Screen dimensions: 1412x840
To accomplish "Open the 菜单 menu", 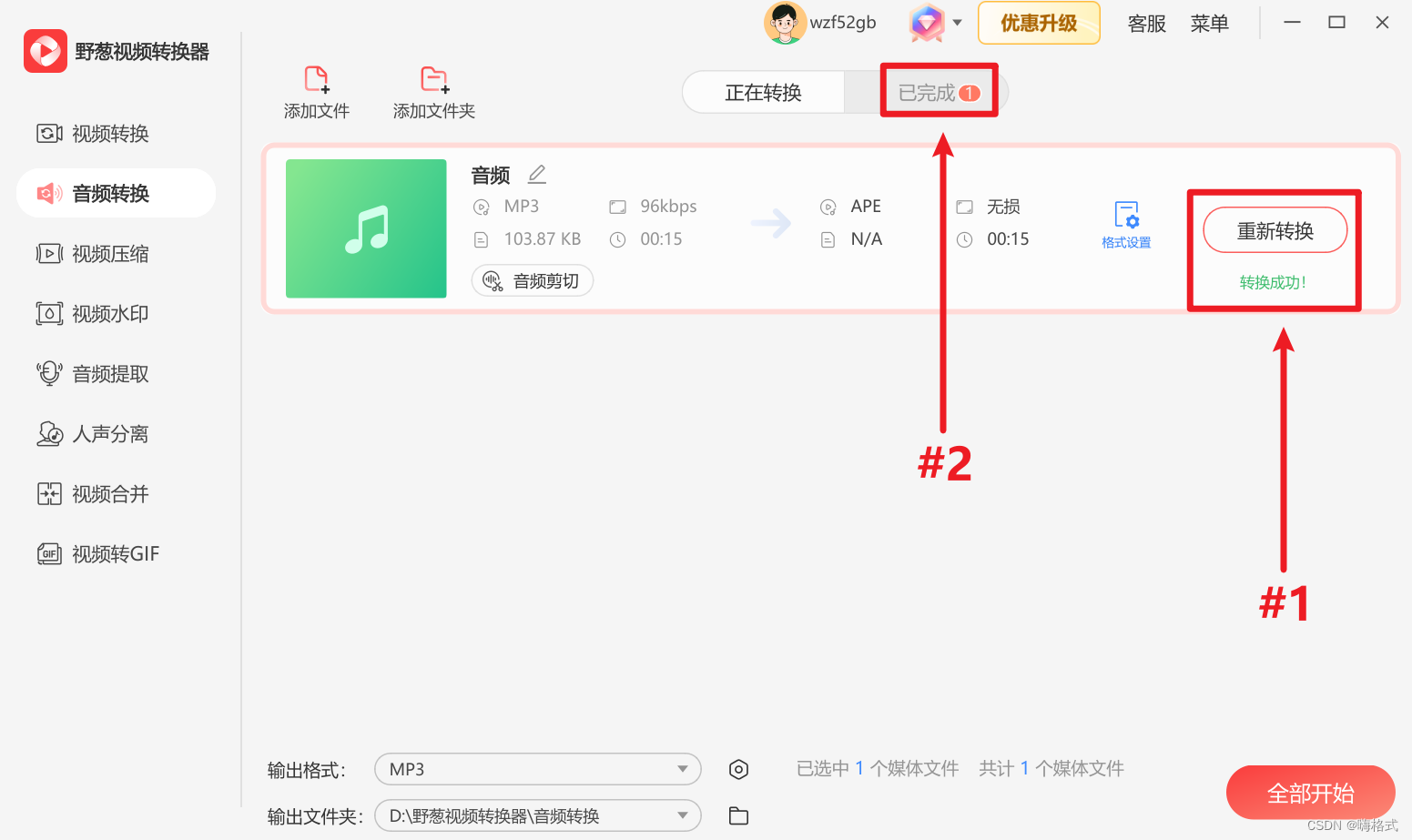I will point(1210,24).
